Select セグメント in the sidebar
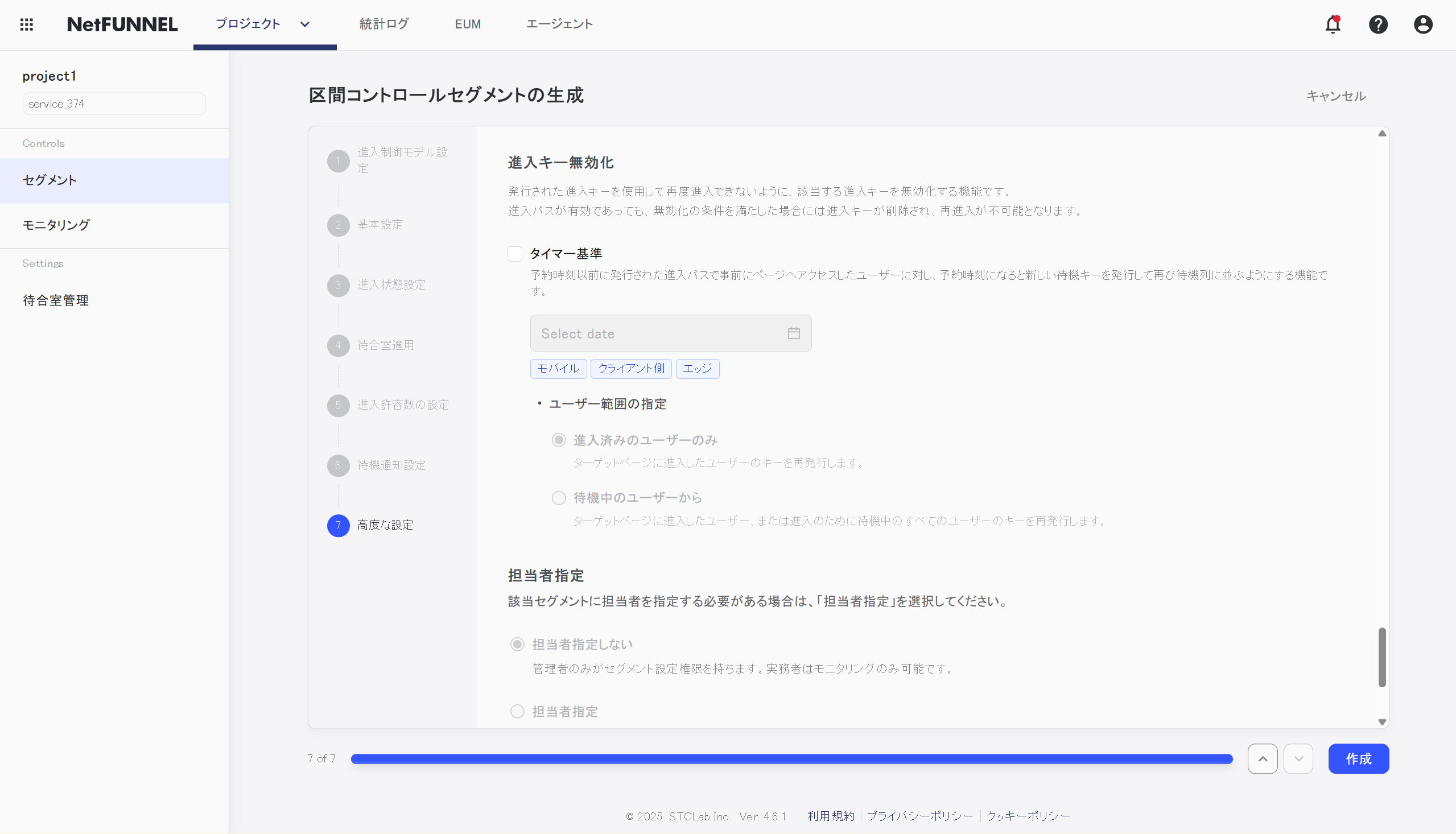The height and width of the screenshot is (834, 1456). click(49, 180)
